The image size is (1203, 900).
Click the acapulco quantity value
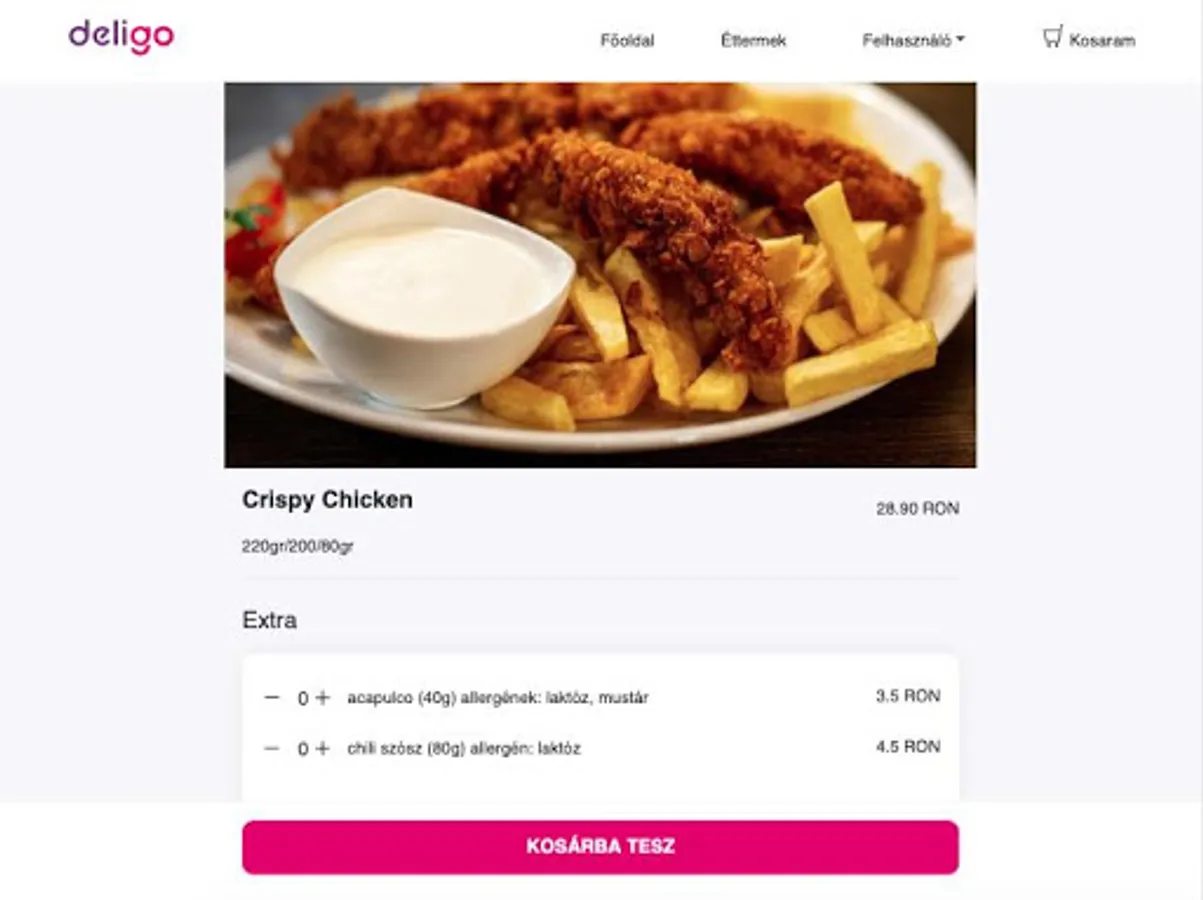point(303,698)
